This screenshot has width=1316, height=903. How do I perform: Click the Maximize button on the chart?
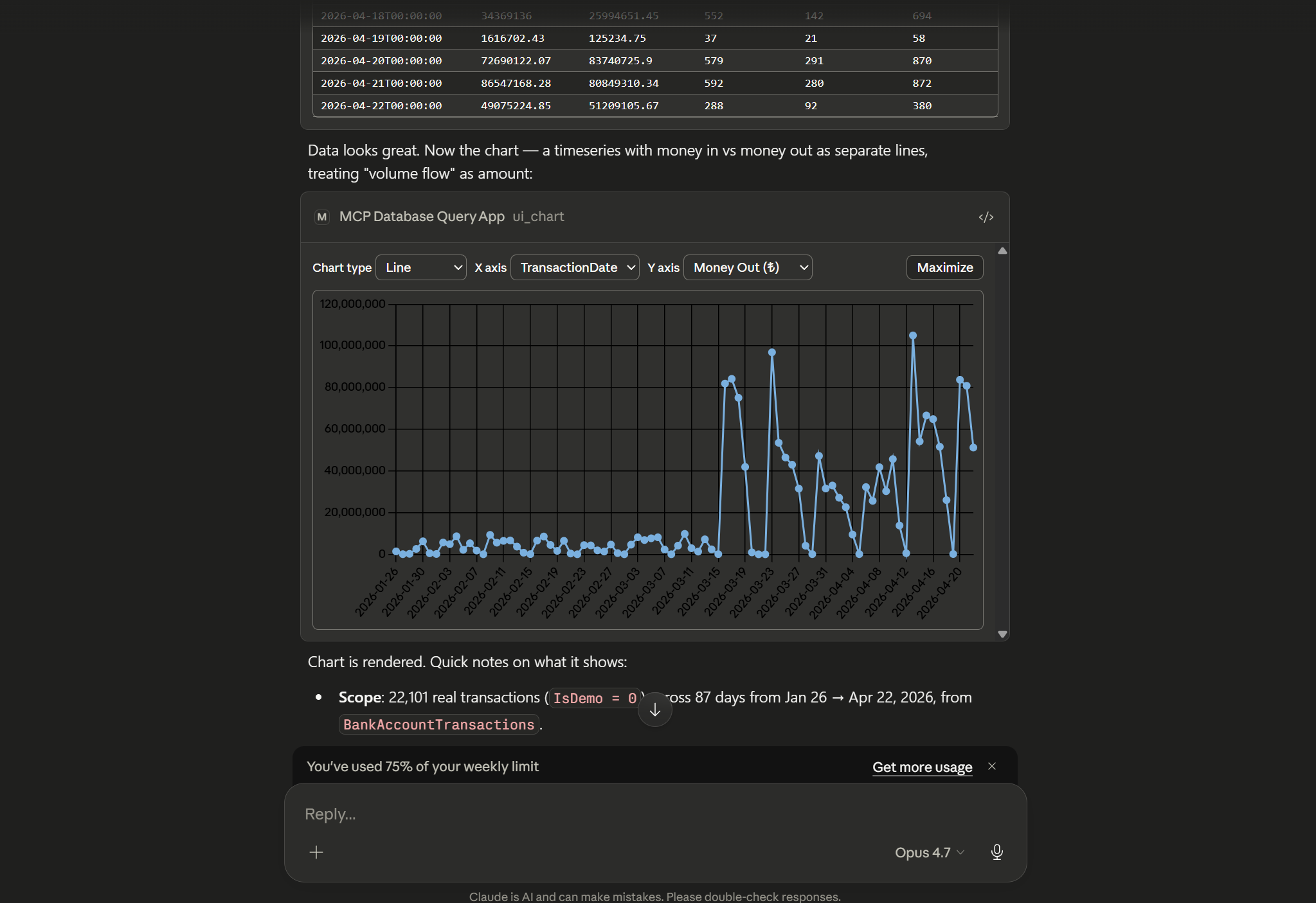pos(943,267)
